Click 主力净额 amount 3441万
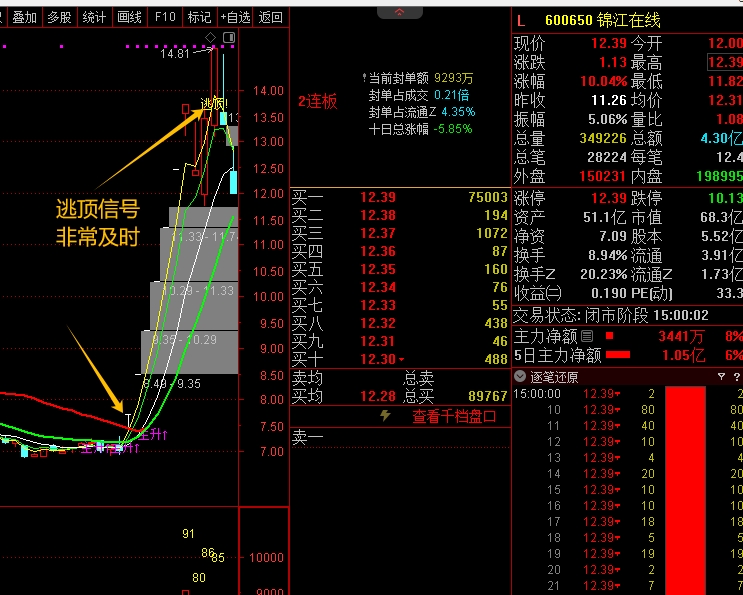 tap(680, 336)
